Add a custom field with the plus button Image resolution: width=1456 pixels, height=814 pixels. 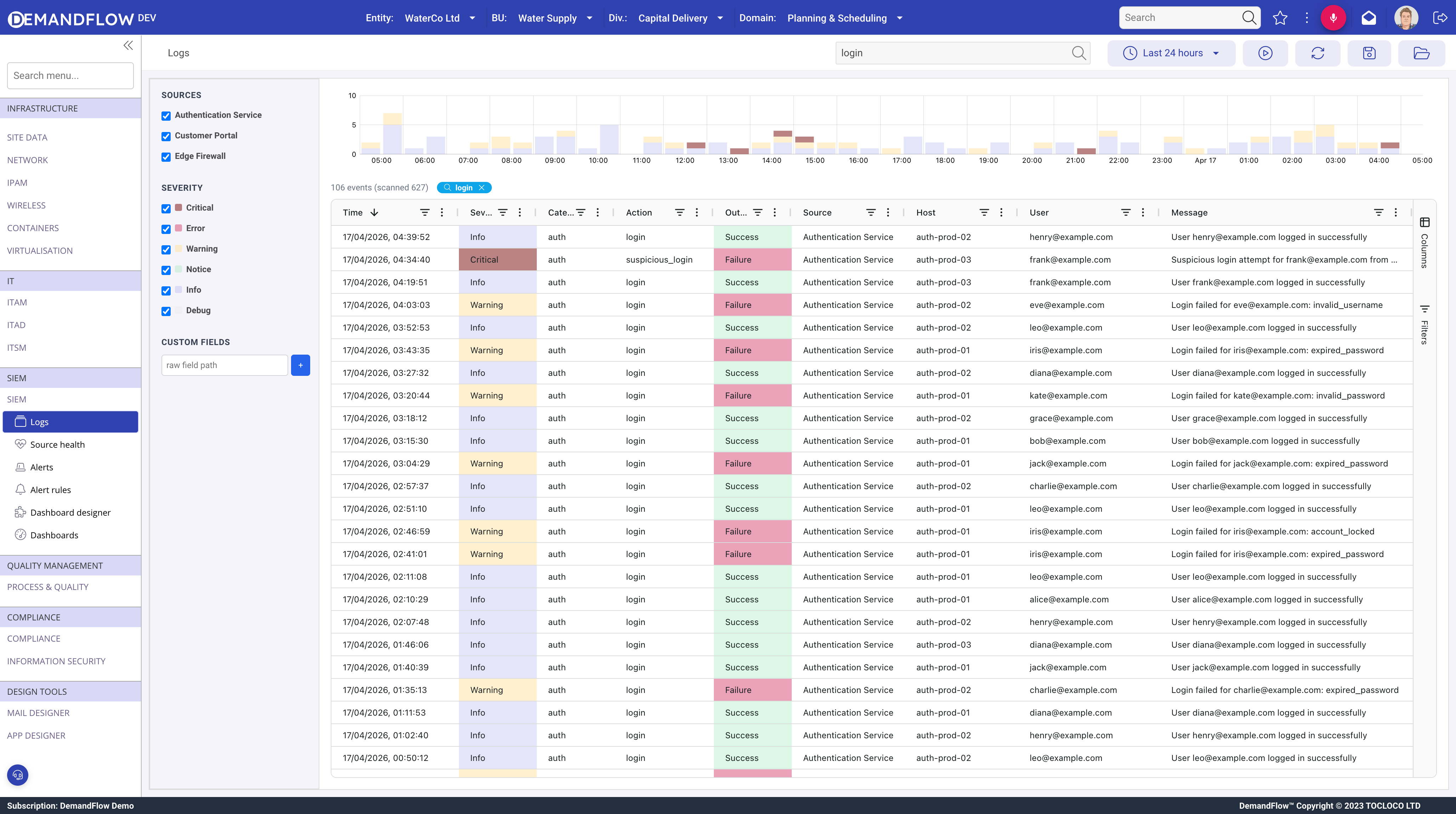point(300,365)
